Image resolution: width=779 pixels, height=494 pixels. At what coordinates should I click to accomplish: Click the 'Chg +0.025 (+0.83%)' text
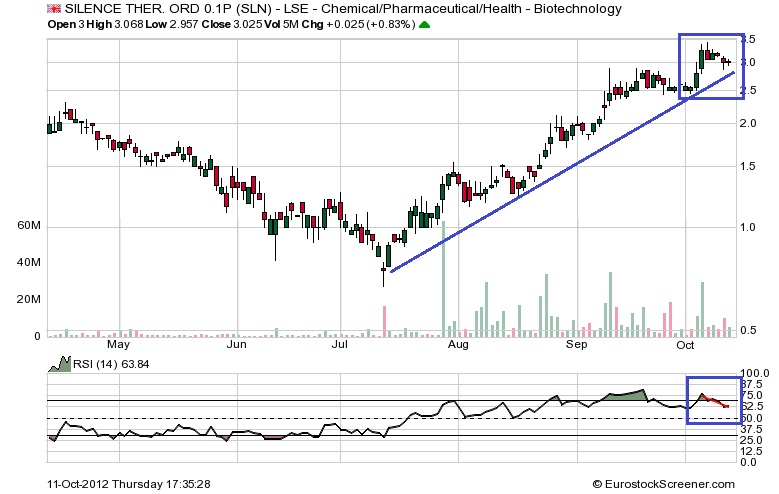(358, 24)
